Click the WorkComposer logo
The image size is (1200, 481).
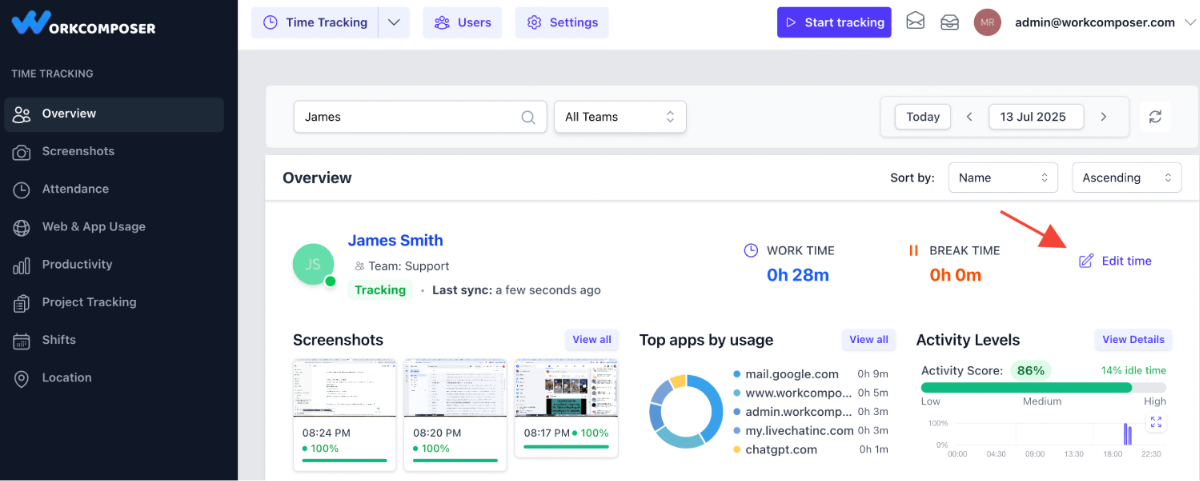point(84,22)
